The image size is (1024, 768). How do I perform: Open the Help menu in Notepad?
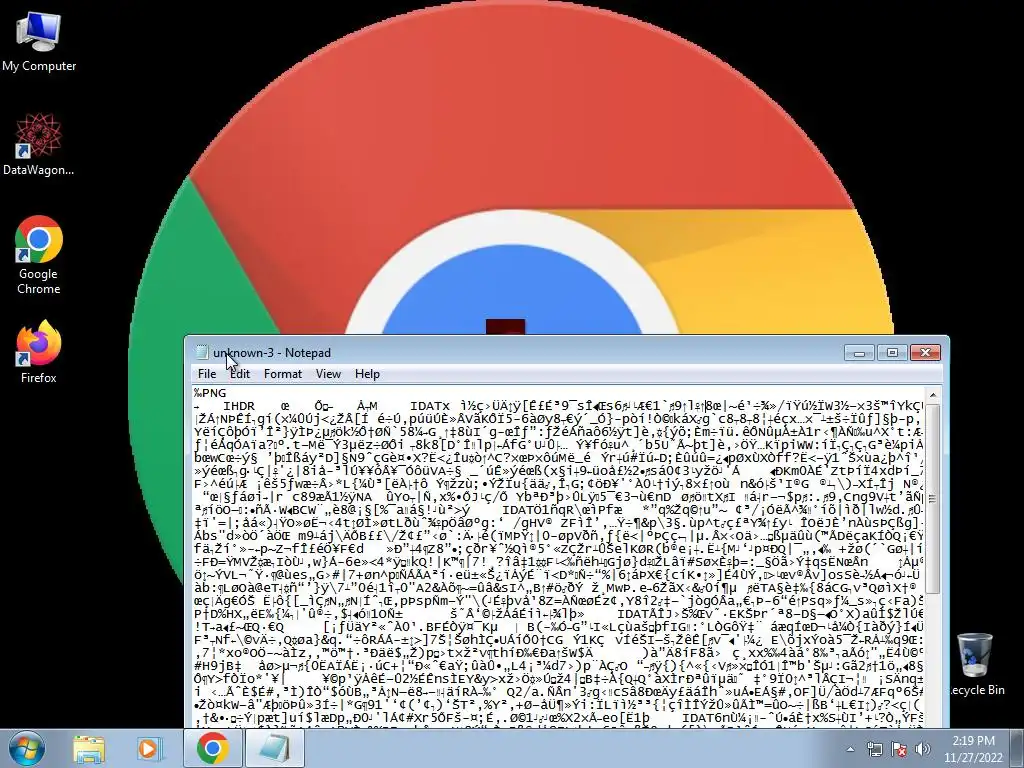(367, 374)
